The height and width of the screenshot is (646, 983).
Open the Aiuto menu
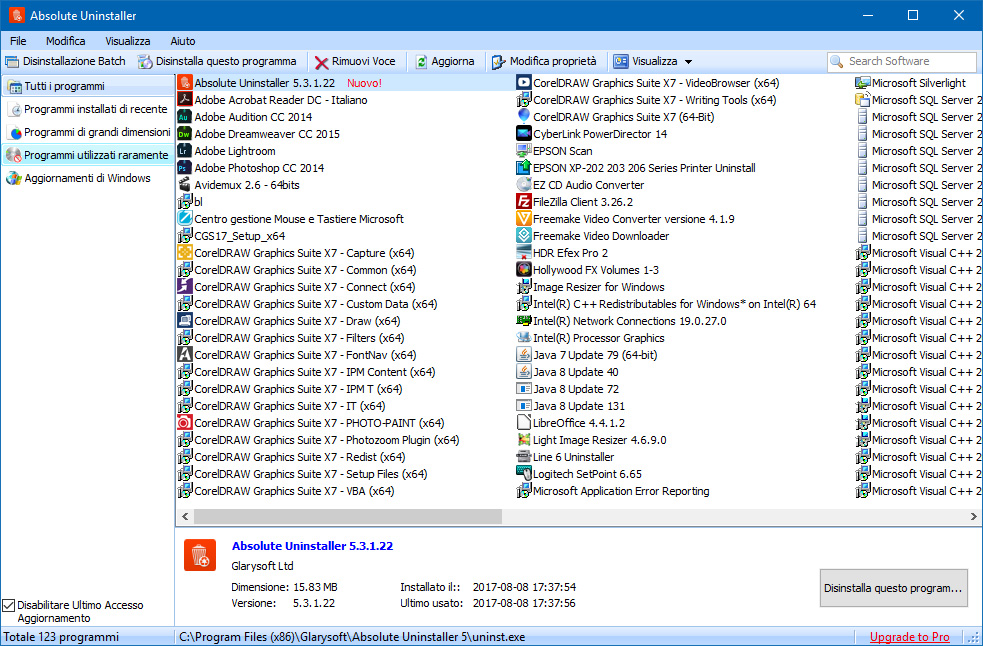pos(182,41)
